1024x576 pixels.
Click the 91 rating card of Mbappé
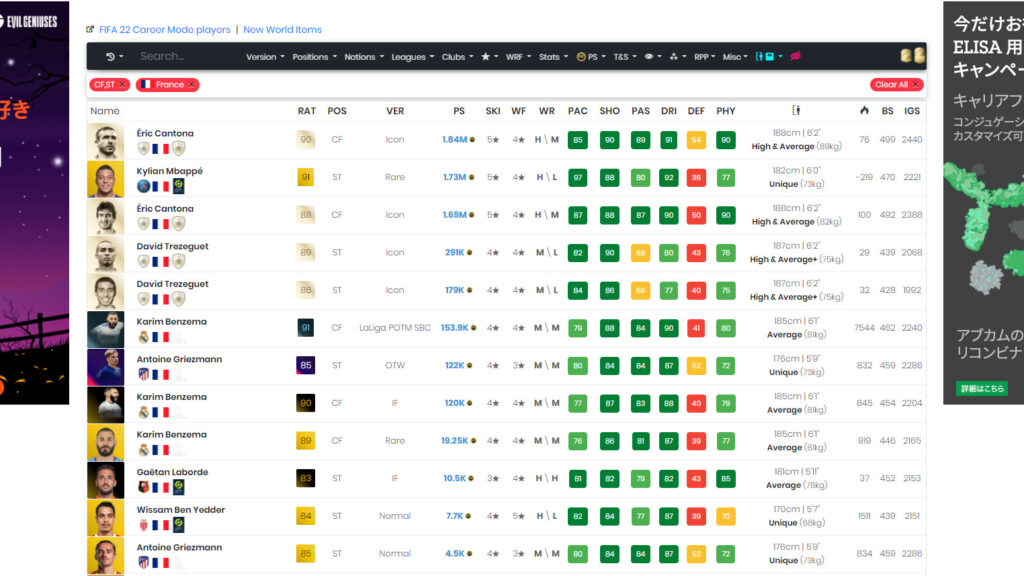tap(305, 177)
